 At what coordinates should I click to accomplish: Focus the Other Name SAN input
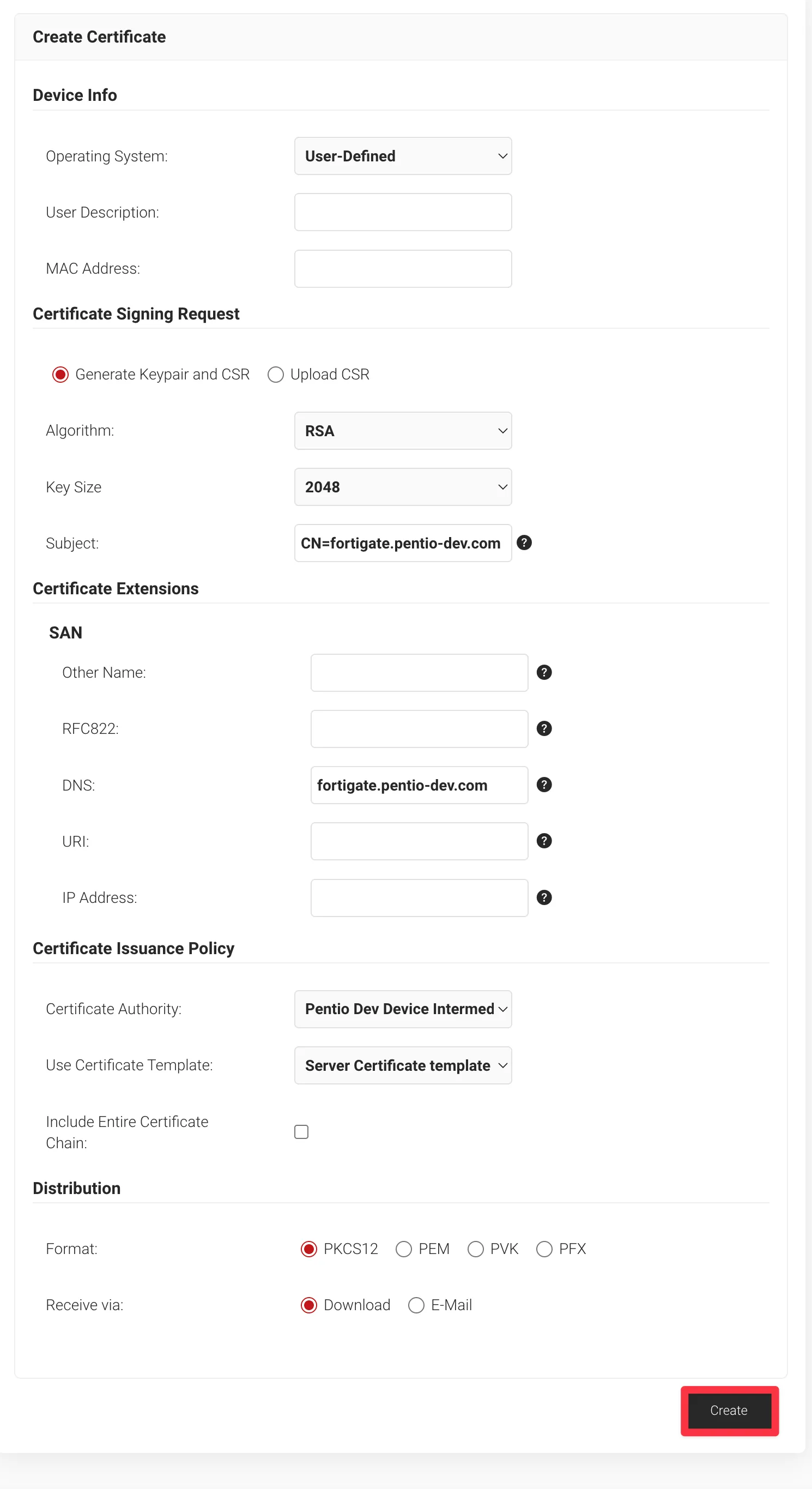pos(419,673)
